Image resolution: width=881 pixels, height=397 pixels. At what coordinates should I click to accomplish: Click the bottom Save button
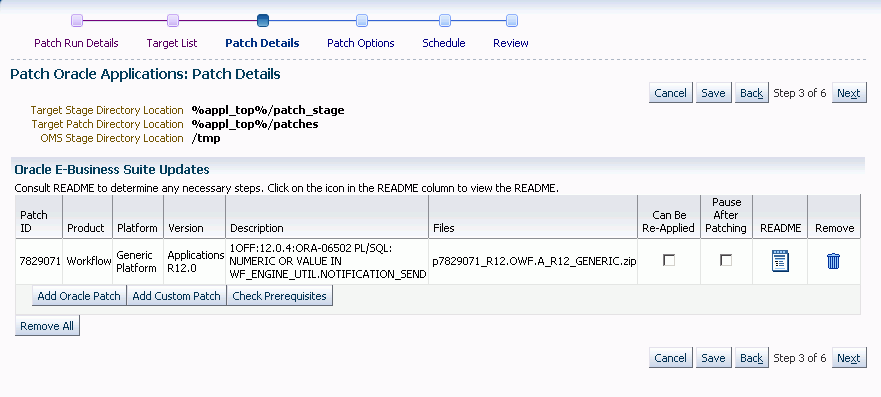713,358
